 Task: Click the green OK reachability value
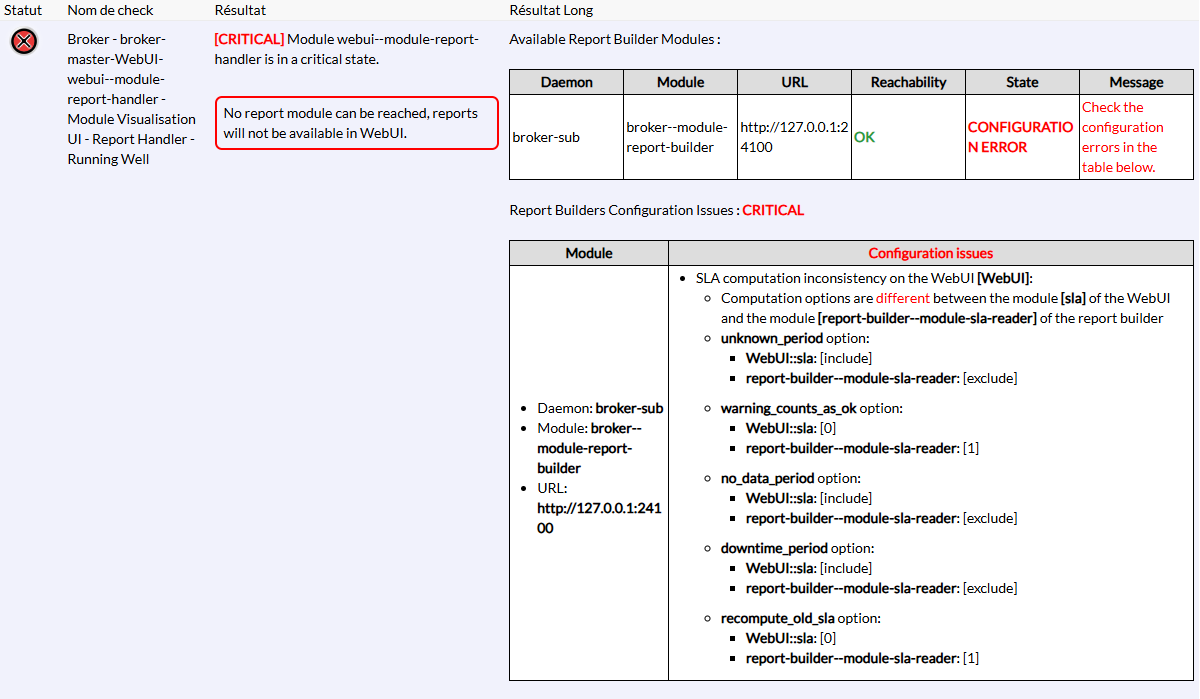pos(864,137)
